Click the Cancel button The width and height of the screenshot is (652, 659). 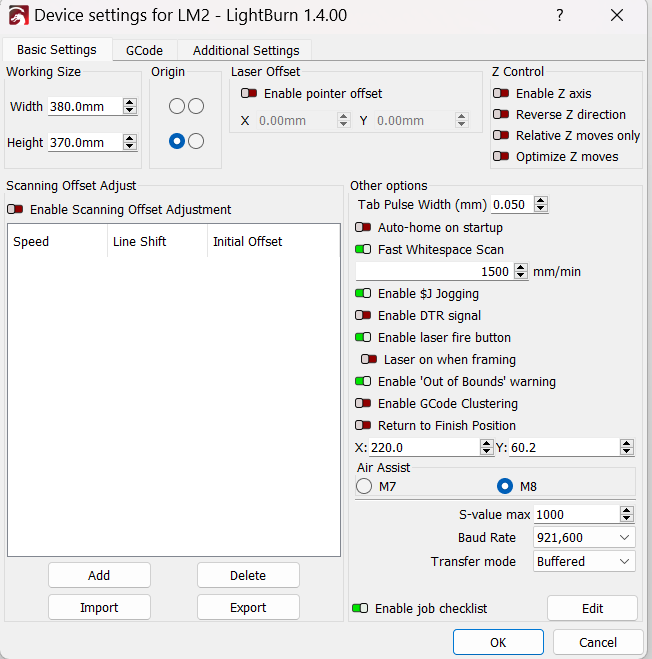point(598,642)
